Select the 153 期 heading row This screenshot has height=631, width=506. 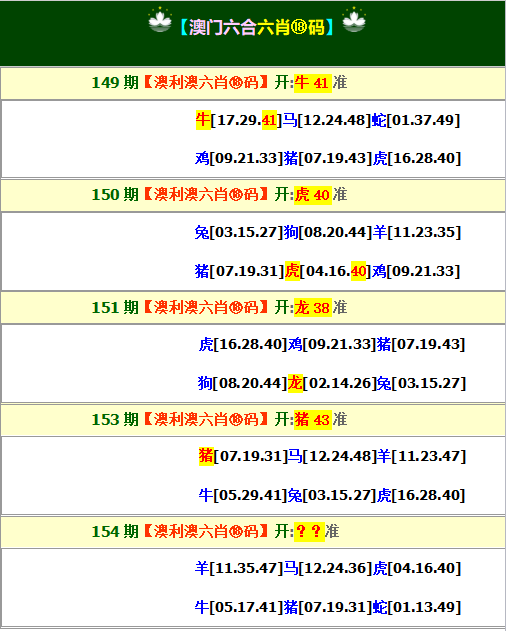(253, 420)
